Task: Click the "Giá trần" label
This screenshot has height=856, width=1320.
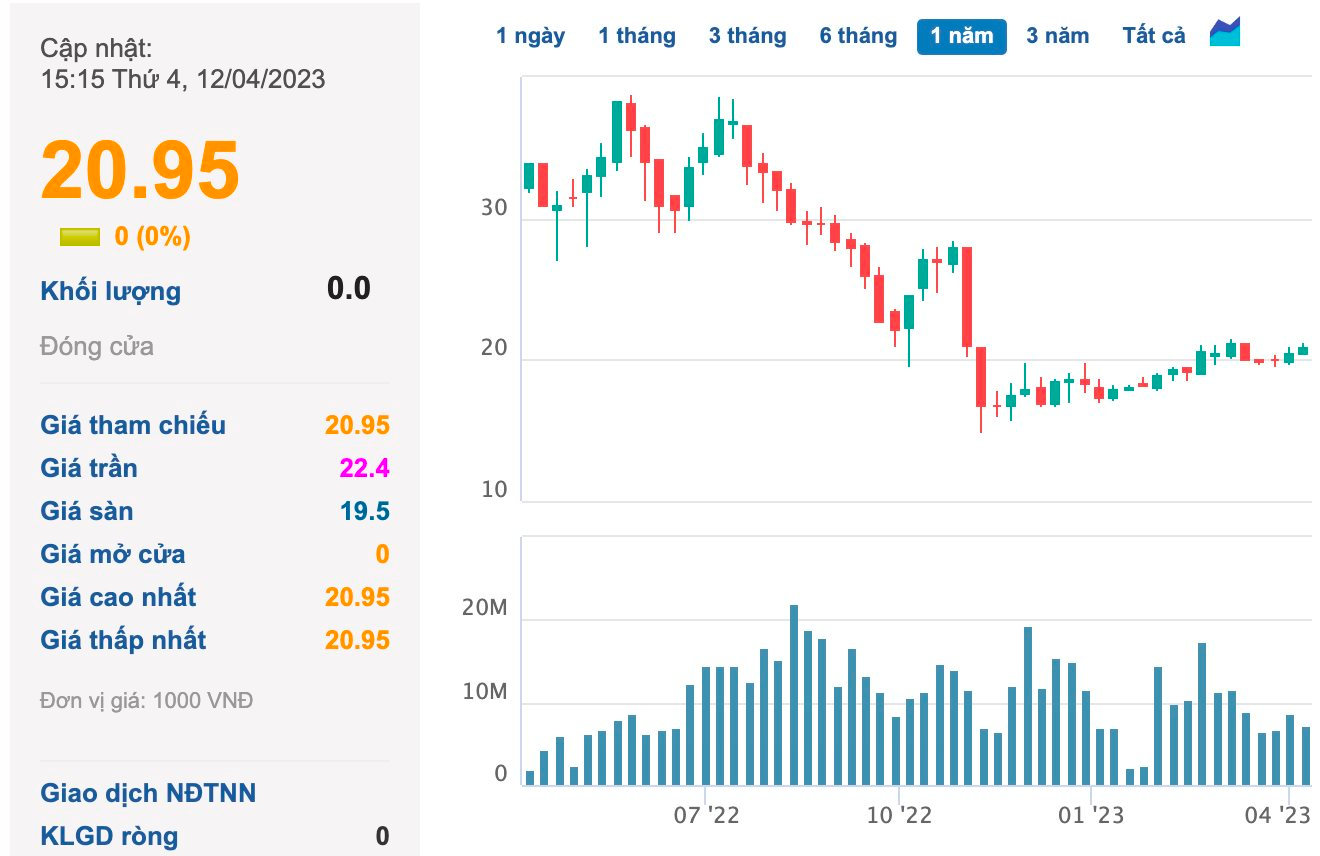Action: (x=89, y=468)
